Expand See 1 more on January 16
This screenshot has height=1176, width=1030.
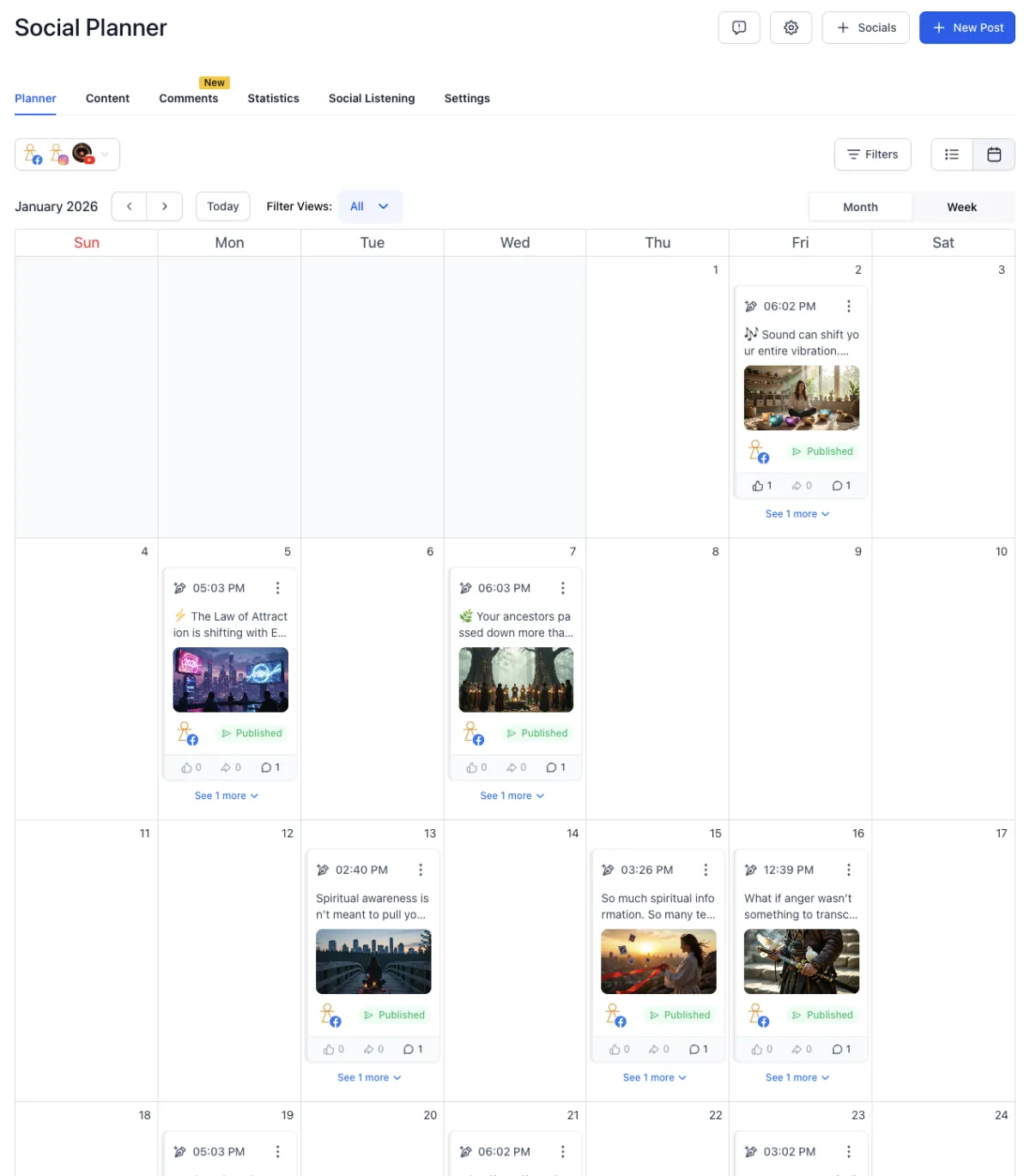797,1077
